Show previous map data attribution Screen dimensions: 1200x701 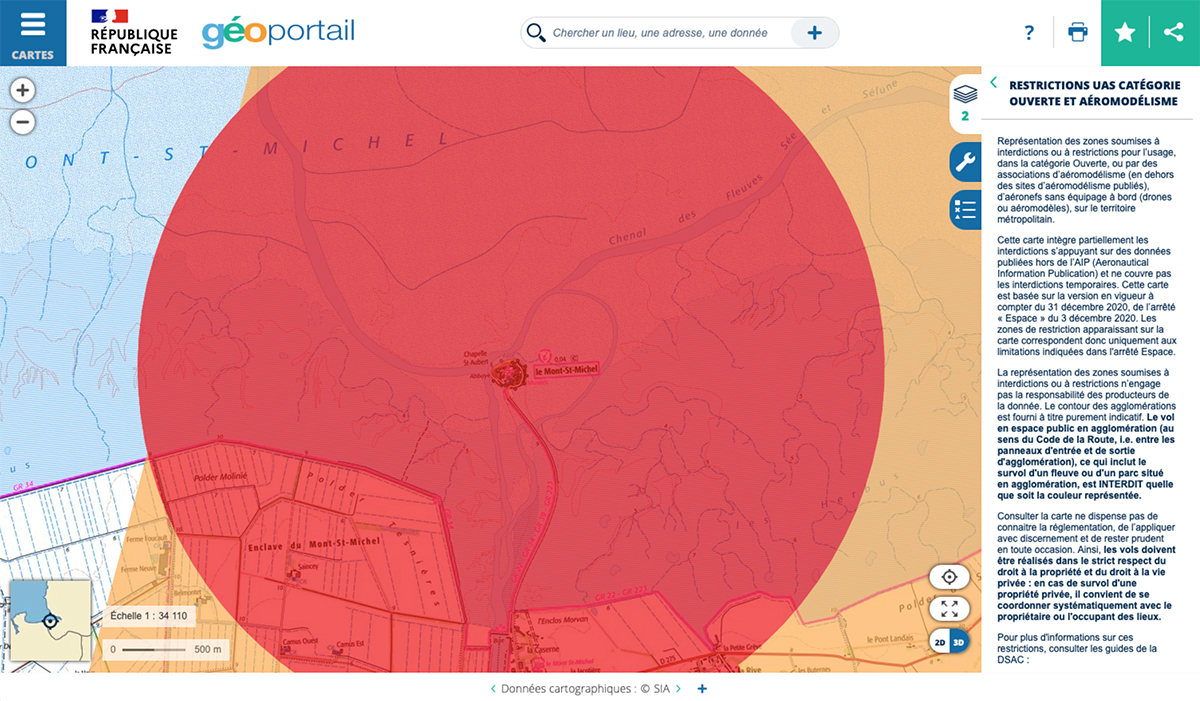(492, 689)
